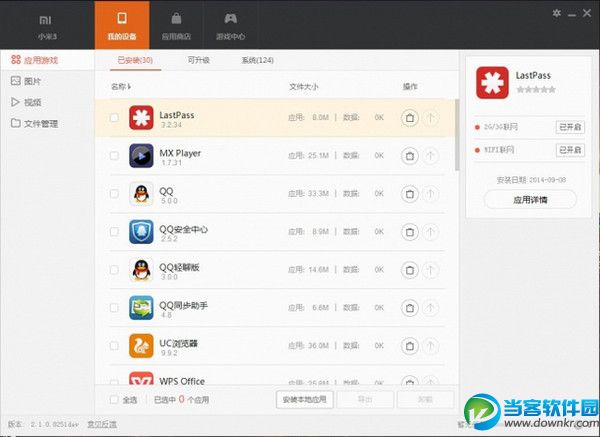The image size is (600, 437).
Task: Check the LastPass row checkbox
Action: coord(114,117)
